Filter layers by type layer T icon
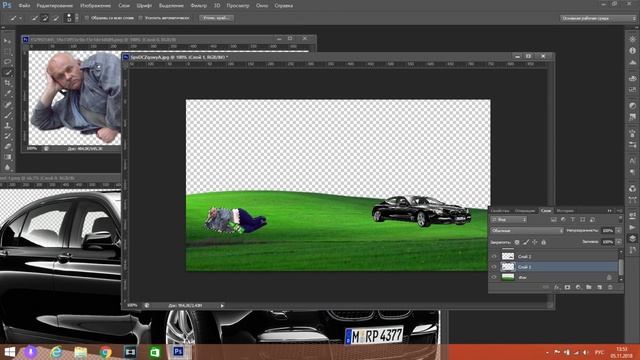Screen dimensions: 640x360 573,220
